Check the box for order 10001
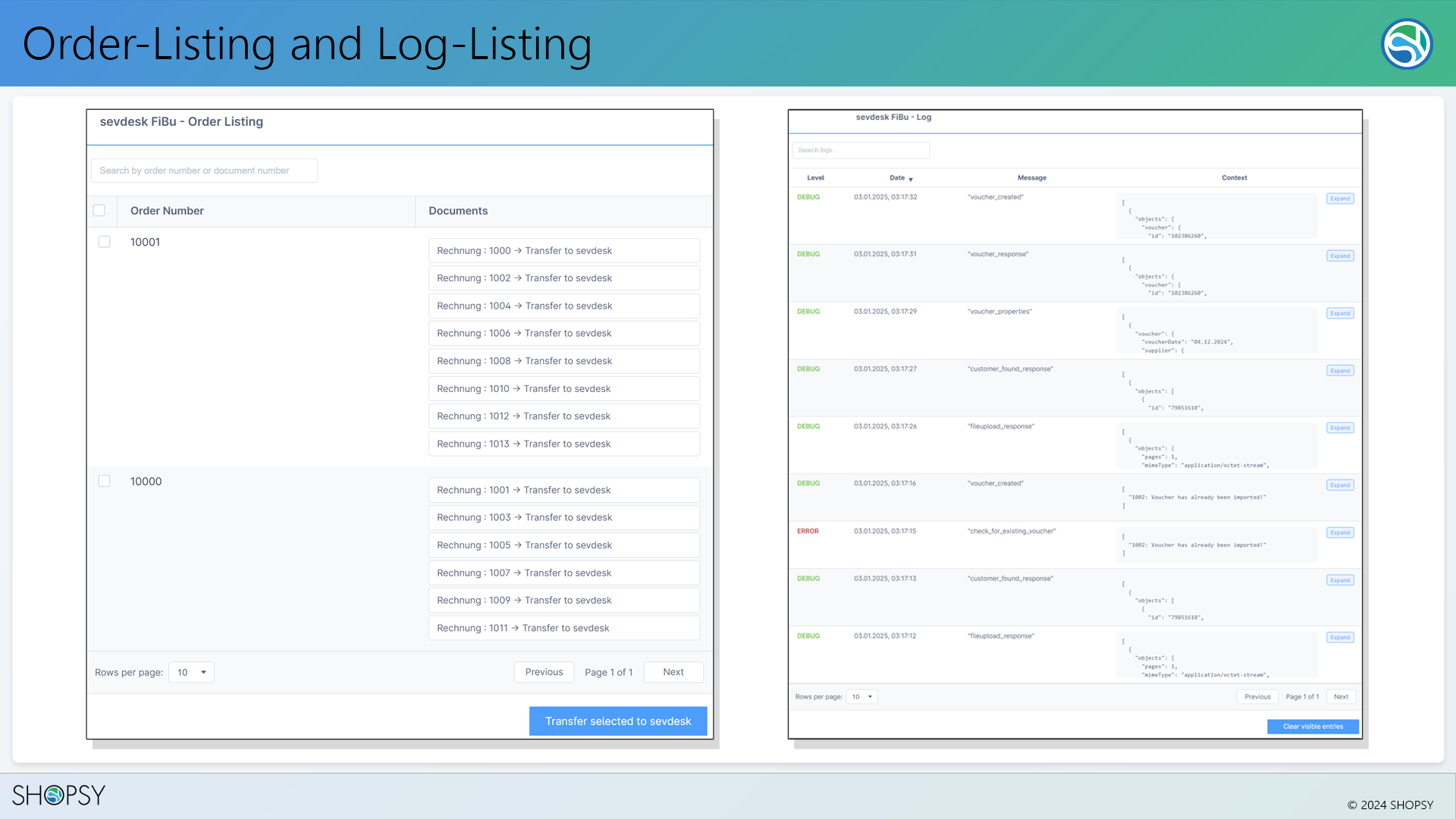 [x=105, y=241]
